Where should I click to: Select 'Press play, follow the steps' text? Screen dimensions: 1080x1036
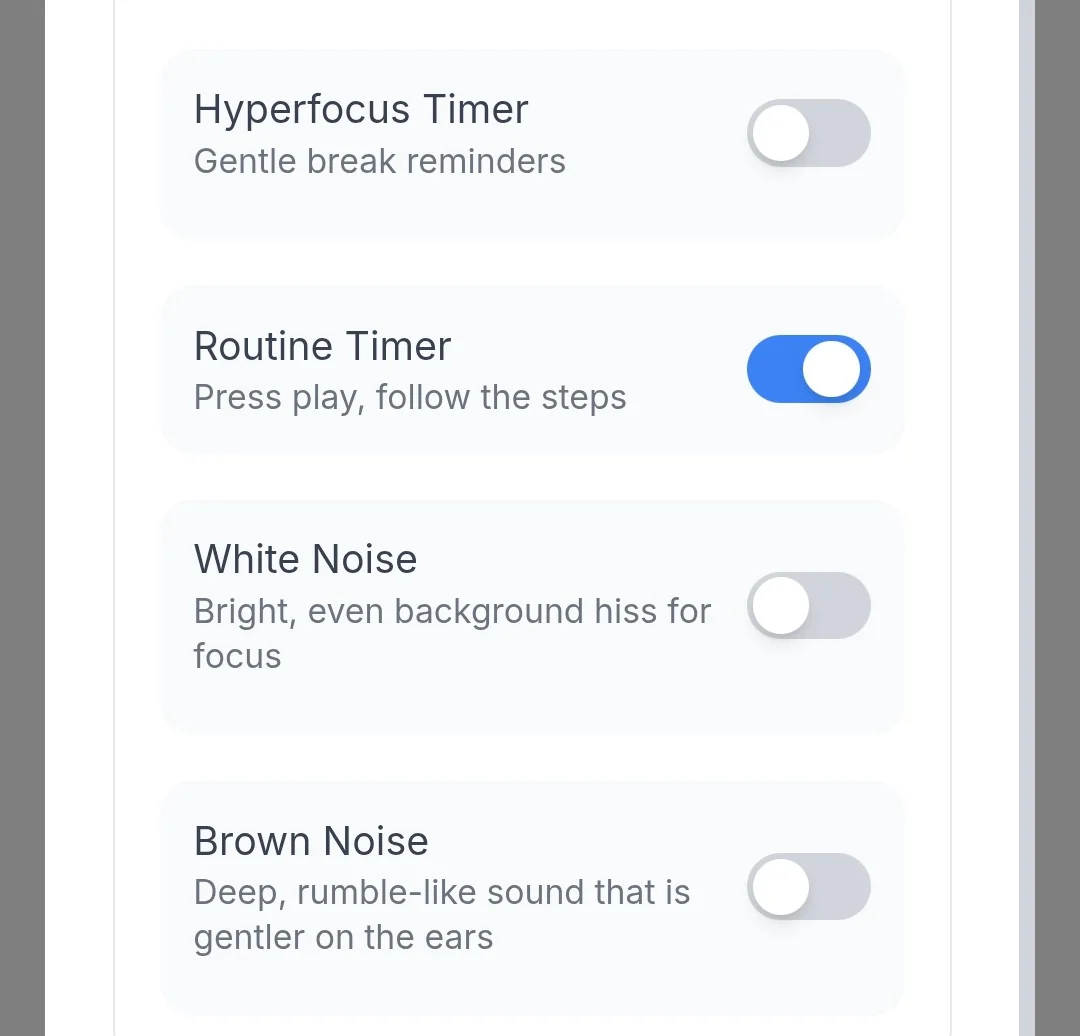(x=410, y=397)
